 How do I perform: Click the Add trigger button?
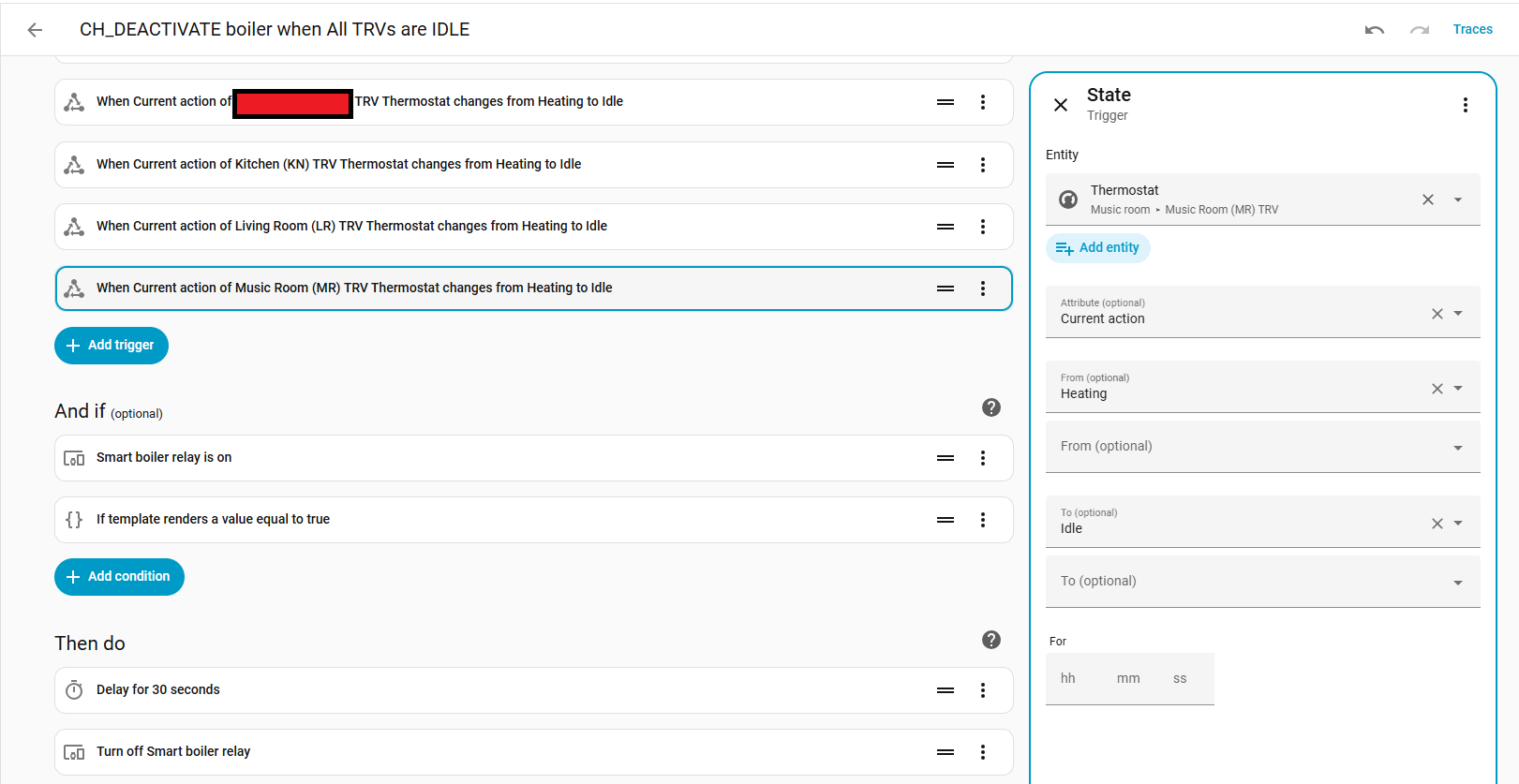[x=112, y=346]
